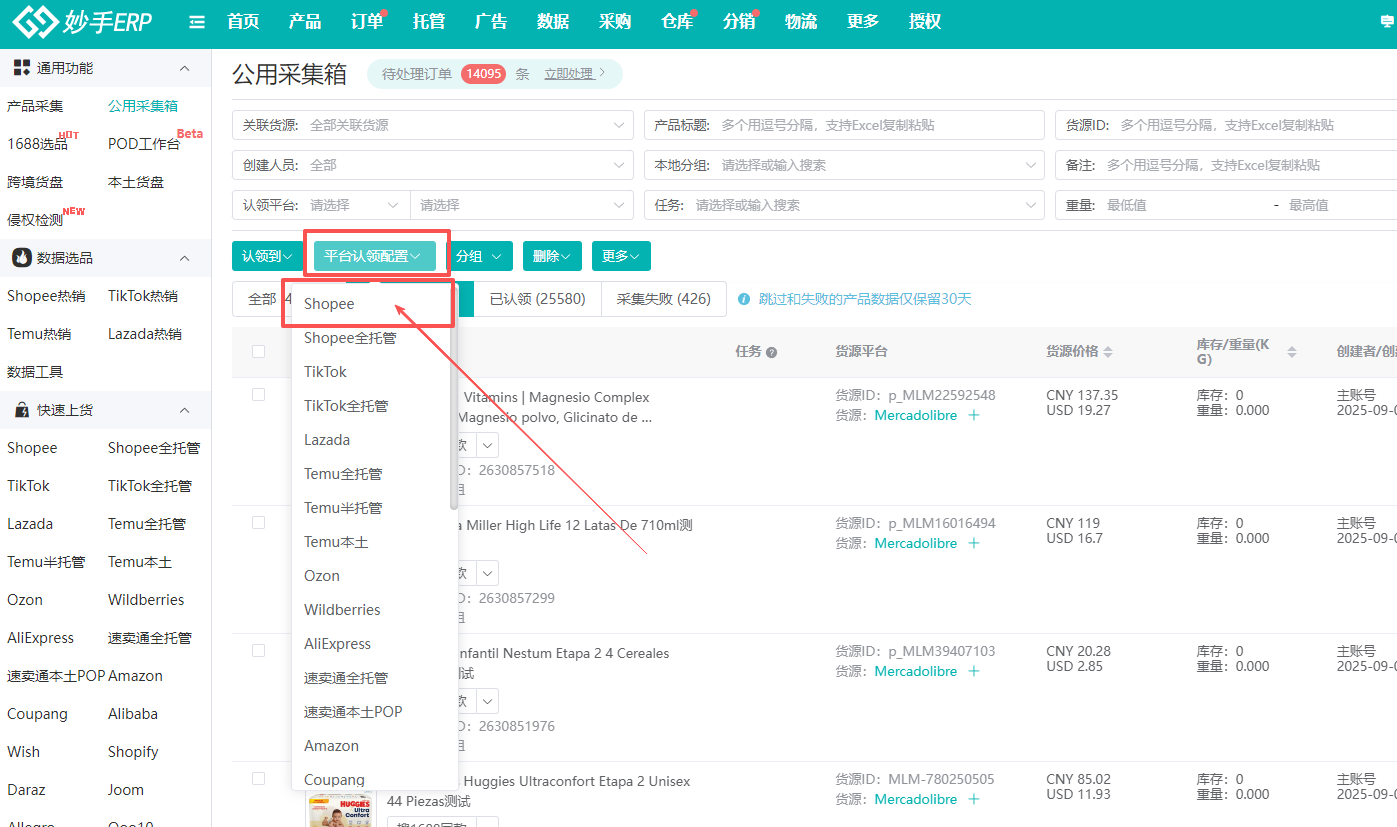Toggle the 平台认领配置 dropdown
The height and width of the screenshot is (827, 1397).
coord(374,256)
